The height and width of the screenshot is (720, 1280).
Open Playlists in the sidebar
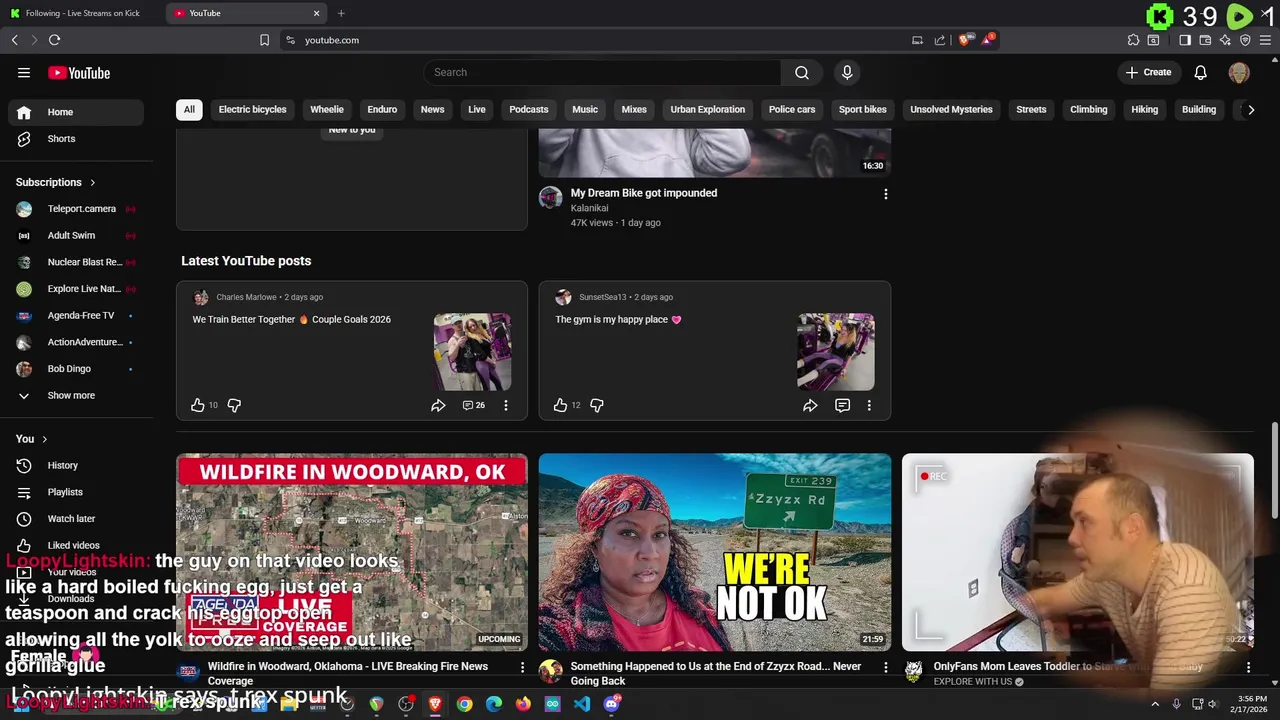76,492
